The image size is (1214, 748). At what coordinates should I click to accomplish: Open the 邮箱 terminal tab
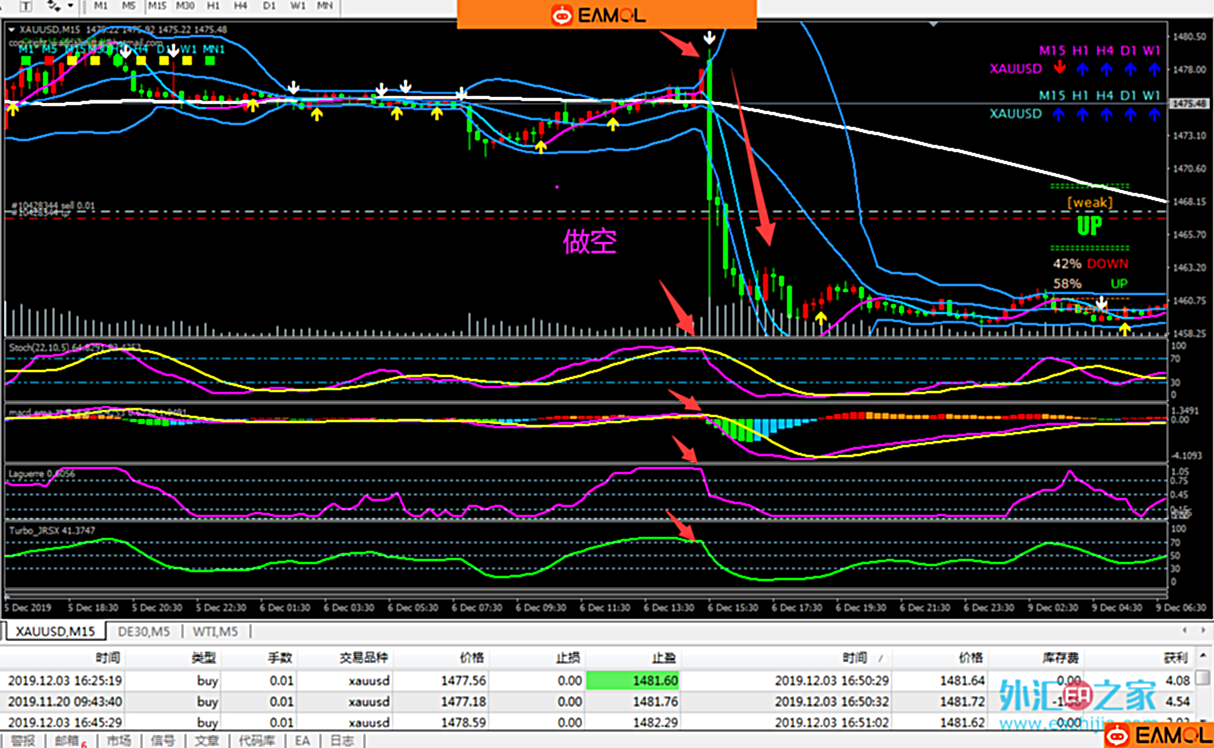(x=68, y=741)
